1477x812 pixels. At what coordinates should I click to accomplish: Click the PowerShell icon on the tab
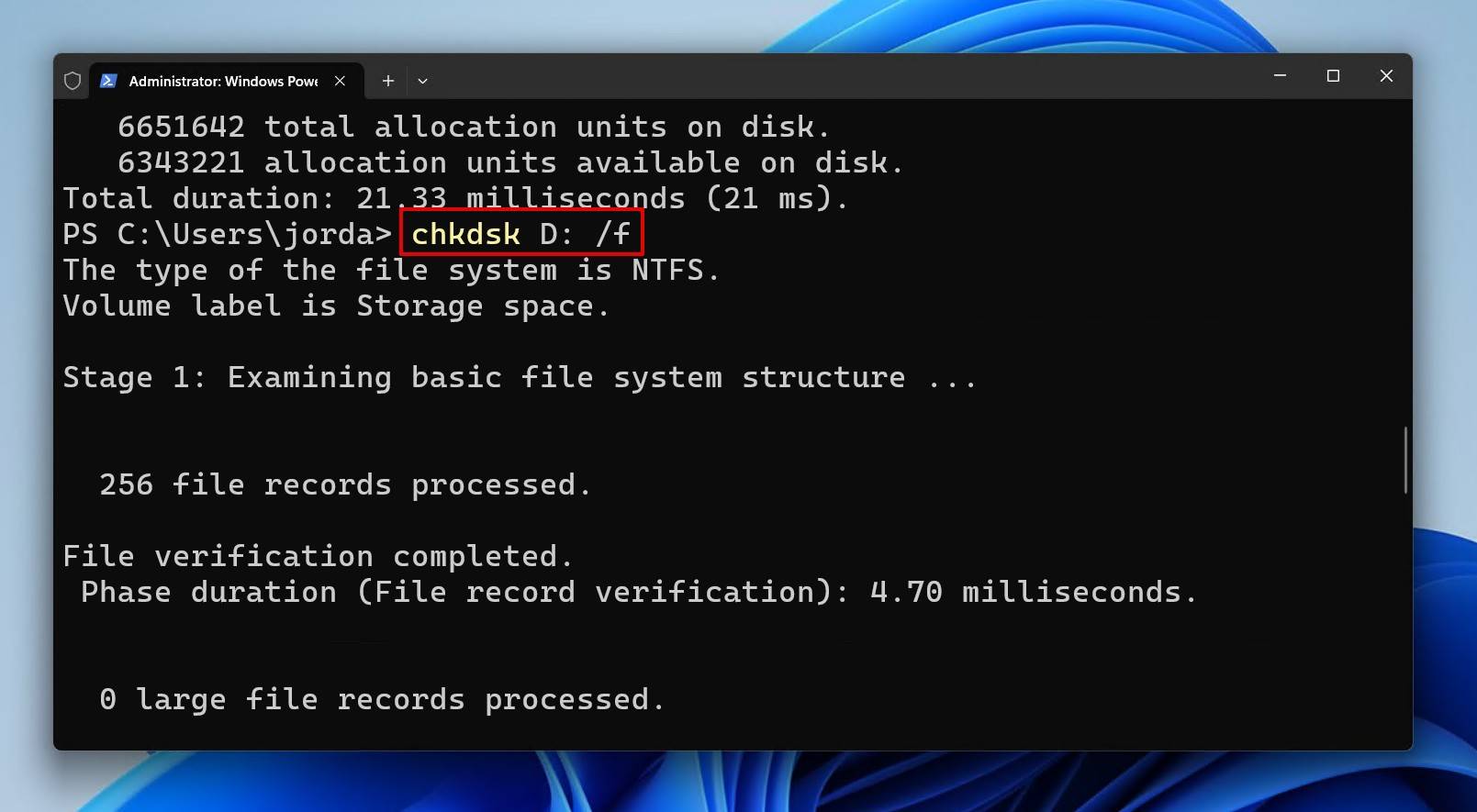coord(109,81)
